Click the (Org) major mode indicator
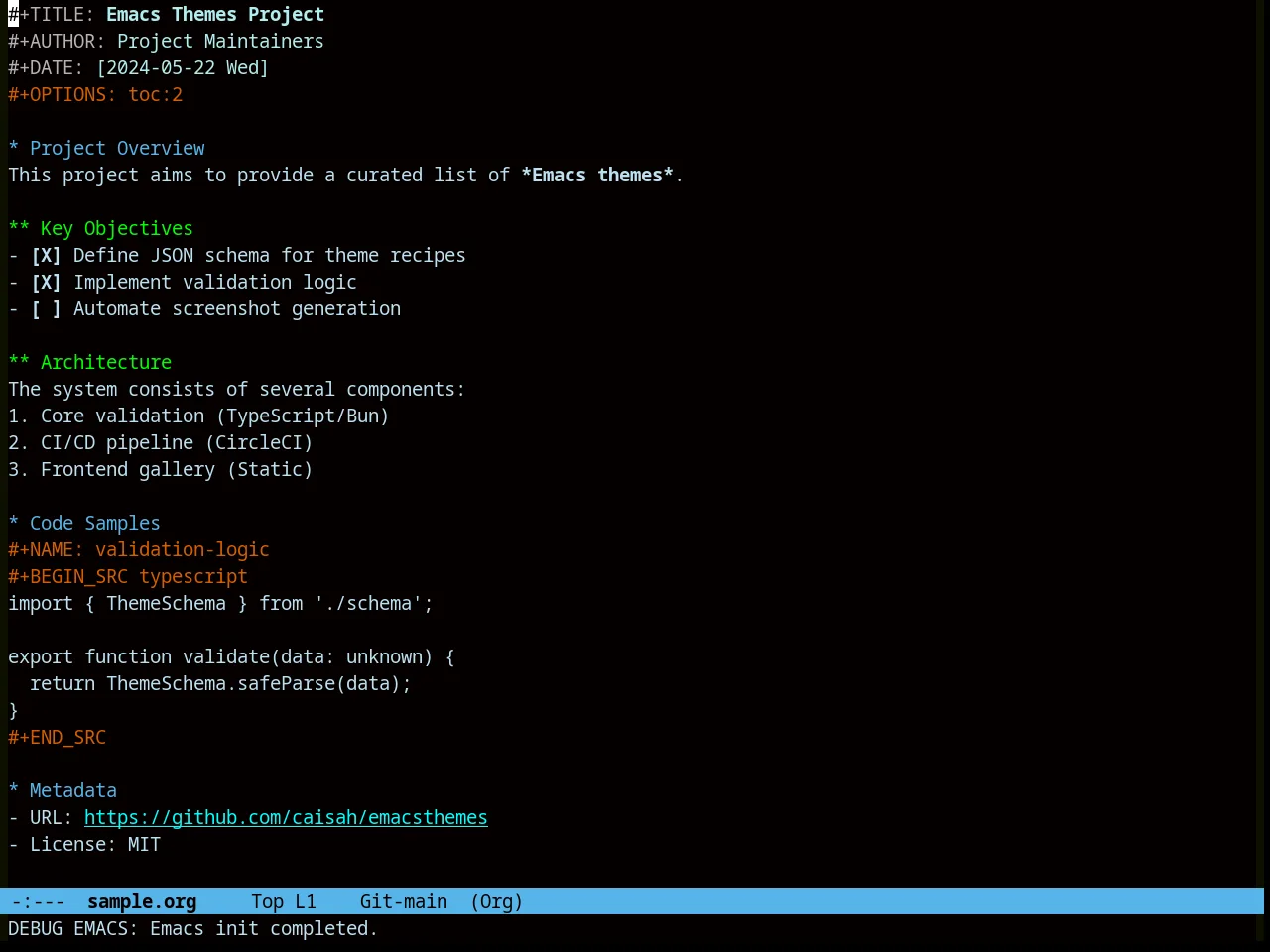 [x=496, y=902]
